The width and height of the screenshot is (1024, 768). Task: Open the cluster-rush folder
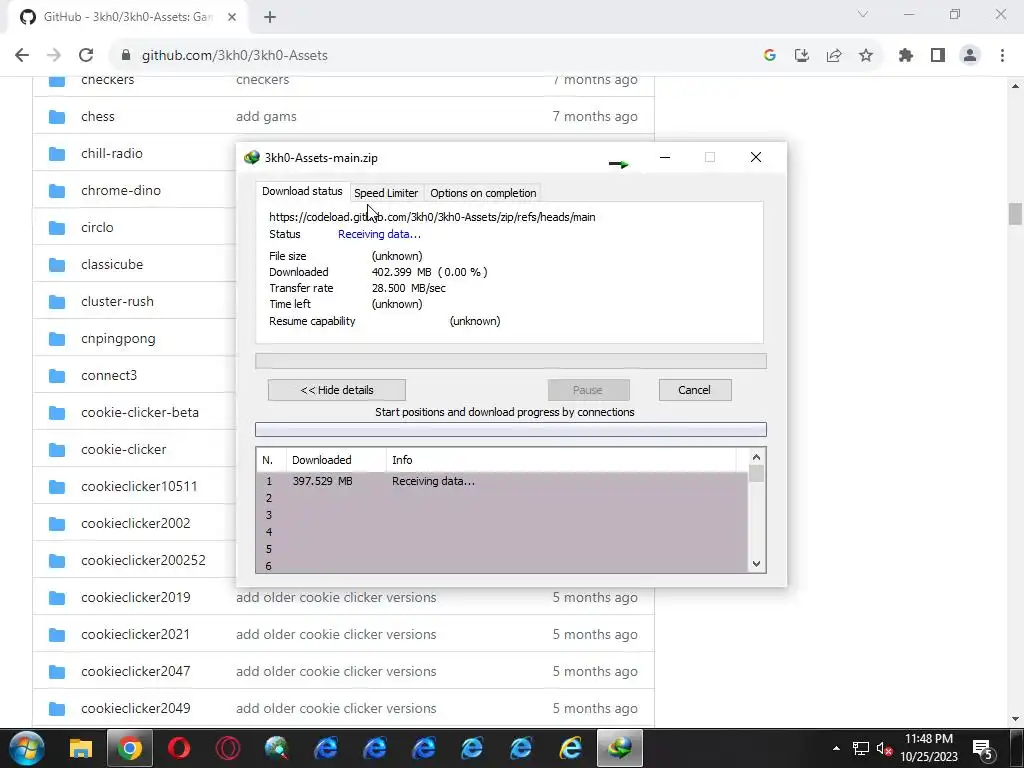(118, 301)
